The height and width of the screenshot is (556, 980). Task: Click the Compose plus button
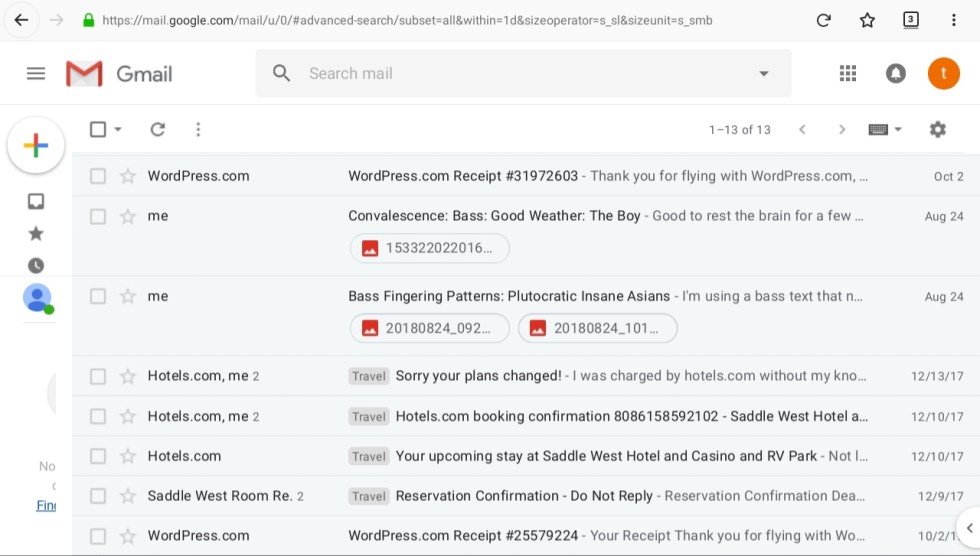click(x=36, y=146)
